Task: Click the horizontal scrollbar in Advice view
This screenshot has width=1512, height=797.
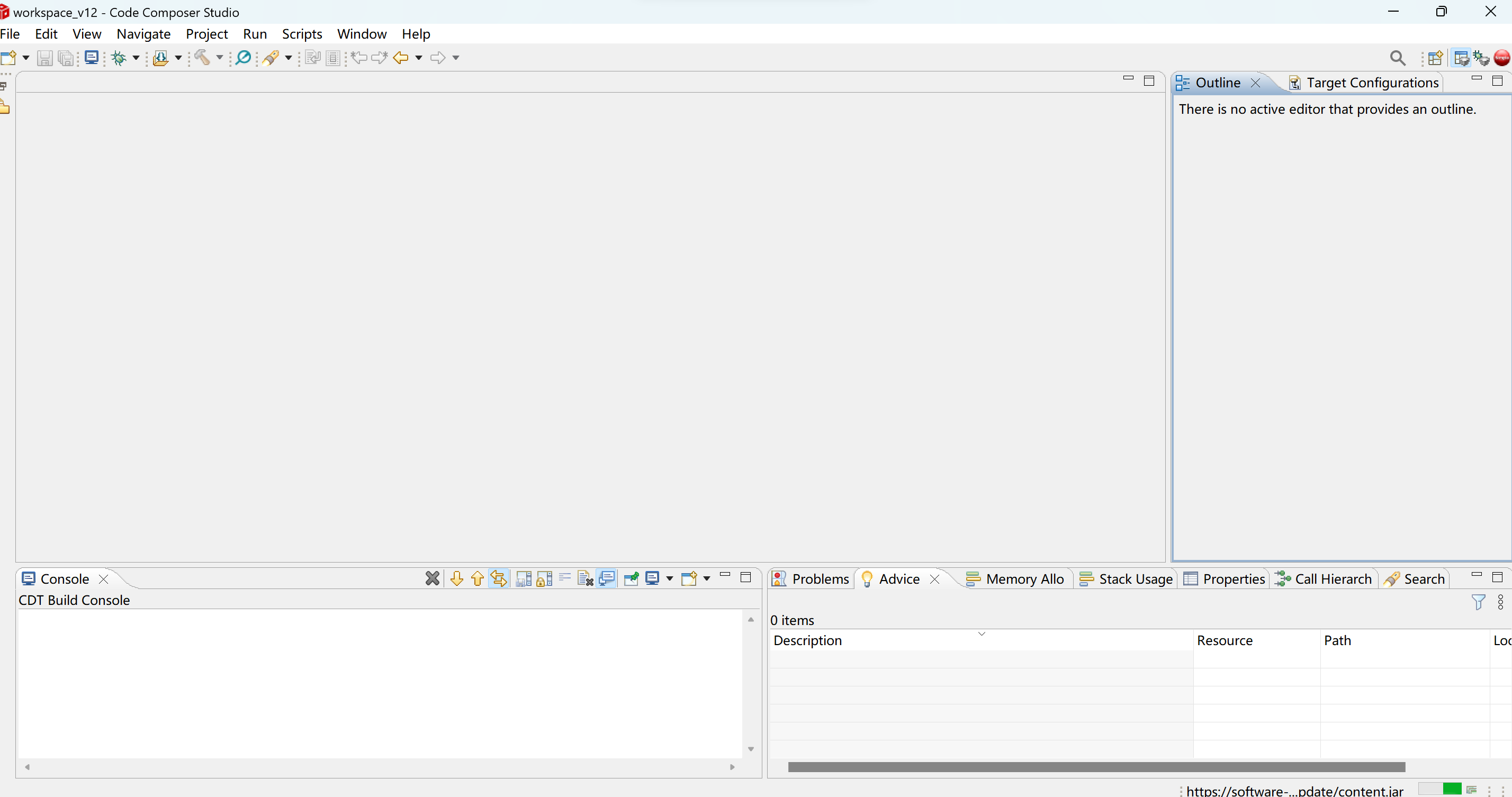Action: click(x=1096, y=766)
